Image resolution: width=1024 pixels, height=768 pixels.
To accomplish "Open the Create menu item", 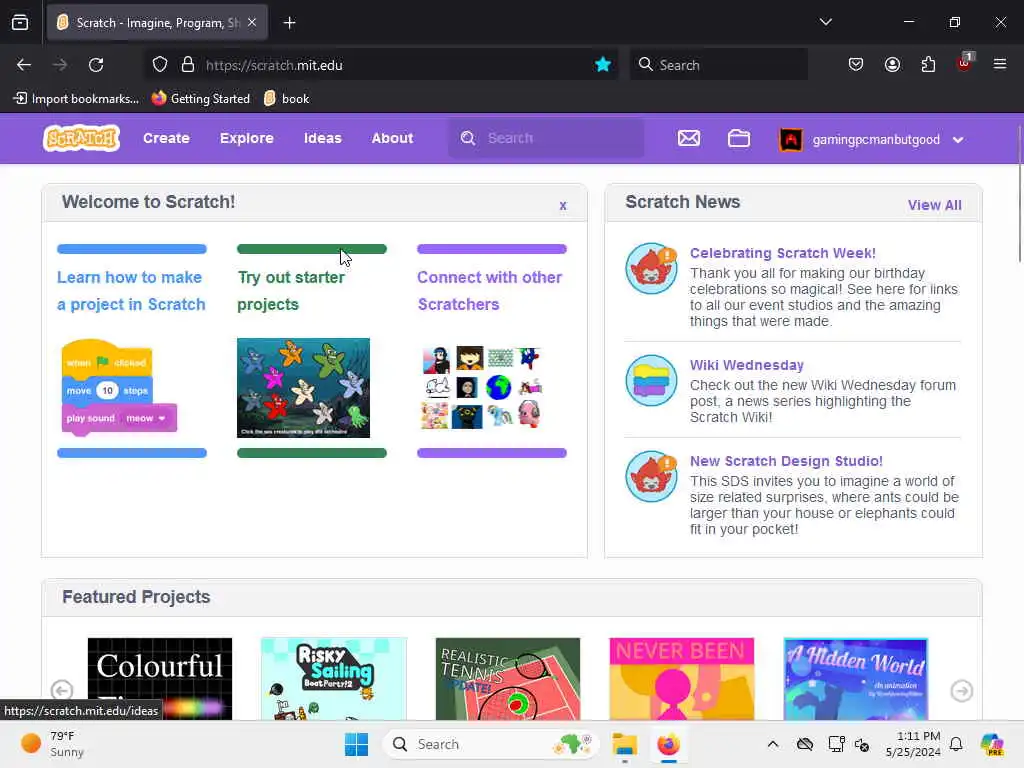I will click(166, 138).
